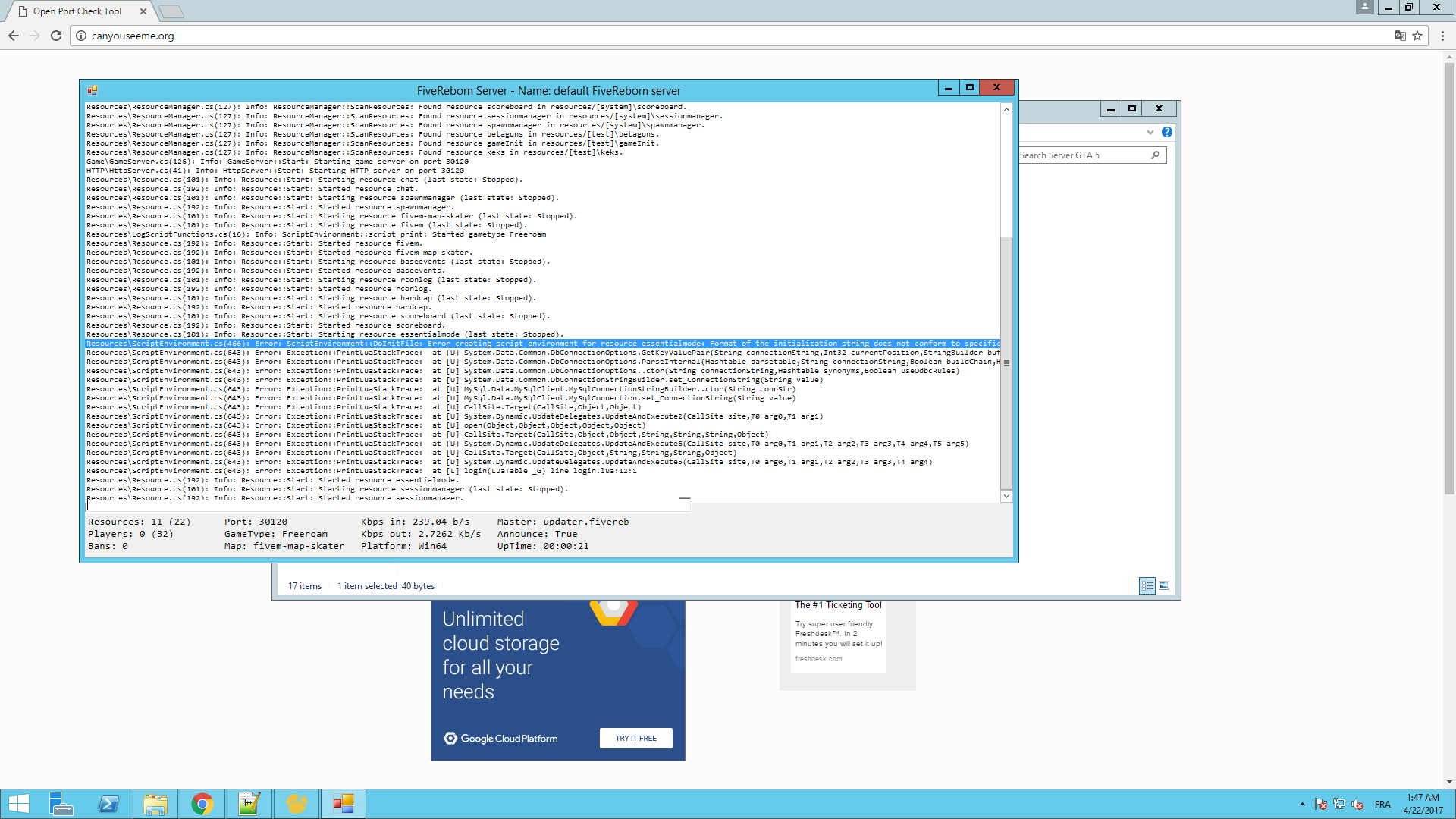1456x819 pixels.
Task: Click FiveReborn log scrollbar down arrow
Action: pyautogui.click(x=1006, y=496)
